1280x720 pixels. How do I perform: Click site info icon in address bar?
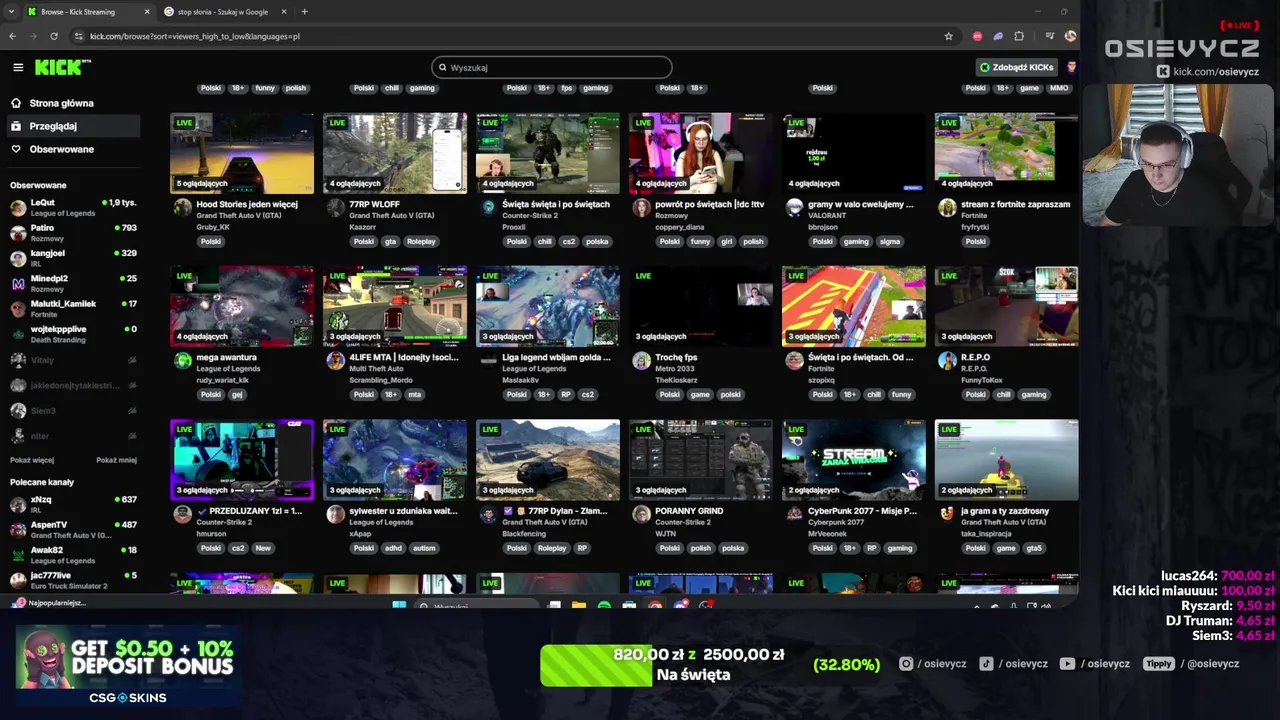pyautogui.click(x=79, y=36)
